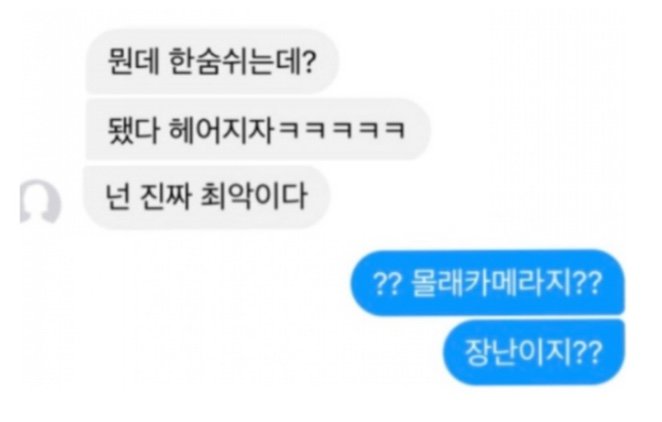Viewport: 662px width, 422px height.
Task: Select the message bubble '뭔데 한숨쉬는데?'
Action: (212, 61)
